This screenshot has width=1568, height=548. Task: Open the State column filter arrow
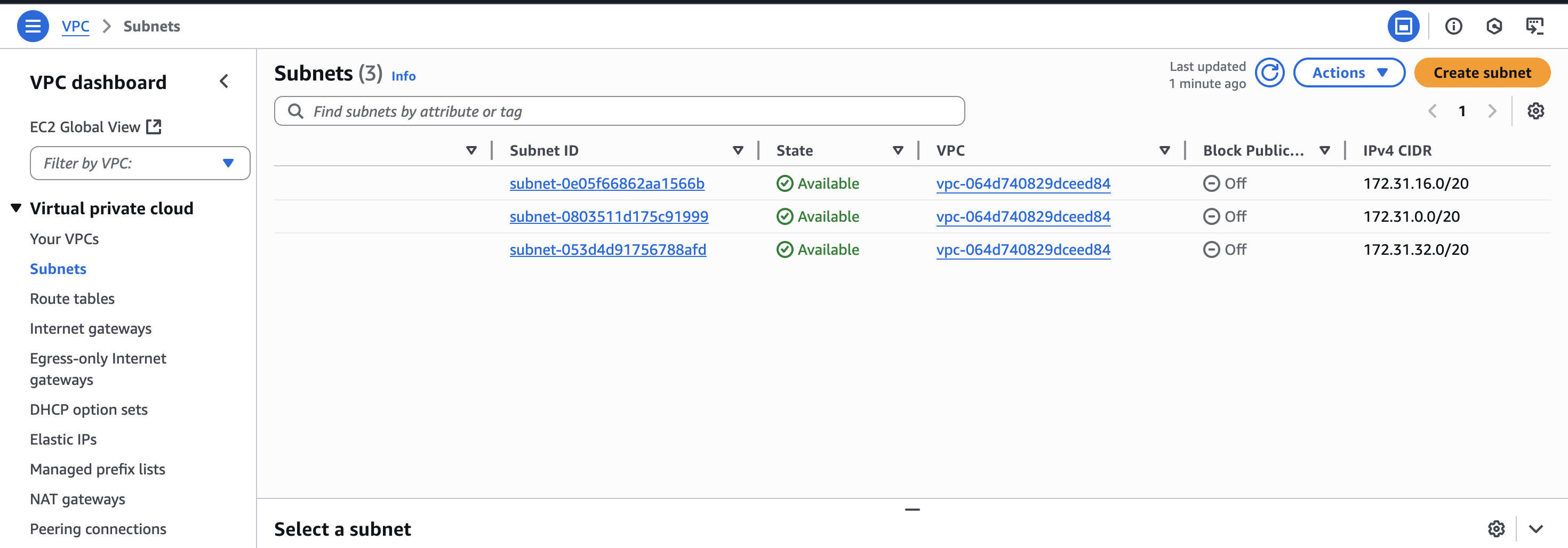click(x=897, y=150)
